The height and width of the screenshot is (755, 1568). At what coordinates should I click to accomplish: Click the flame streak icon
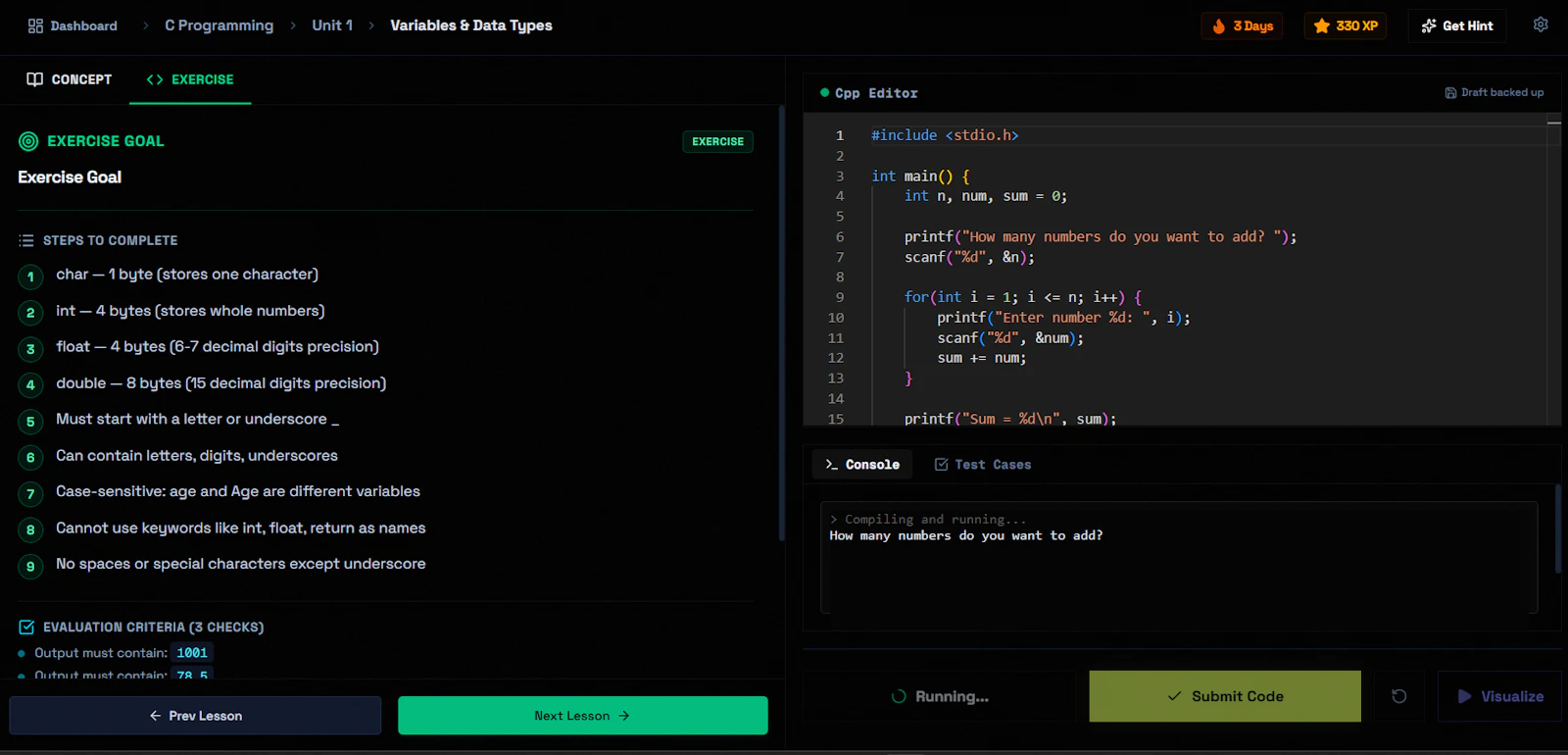1219,25
